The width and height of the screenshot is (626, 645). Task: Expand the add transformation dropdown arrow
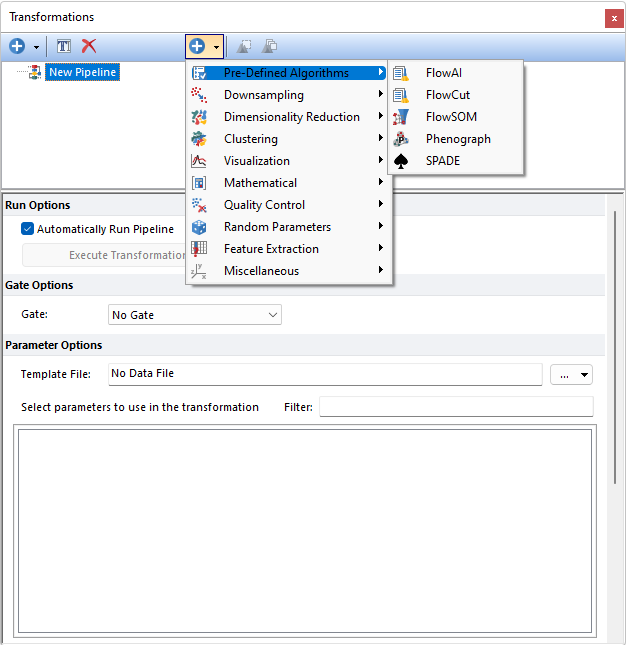click(216, 46)
